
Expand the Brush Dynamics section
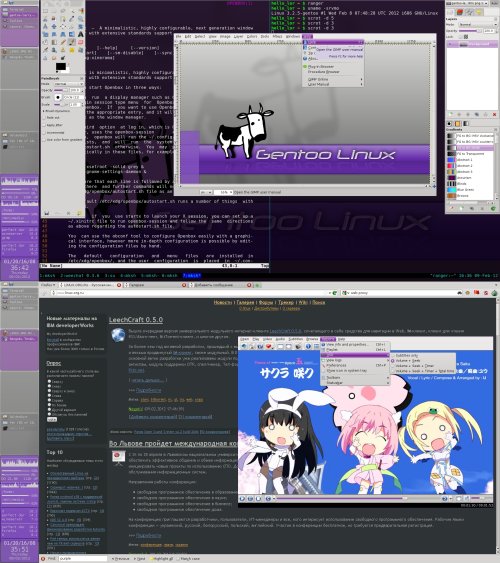[56, 111]
